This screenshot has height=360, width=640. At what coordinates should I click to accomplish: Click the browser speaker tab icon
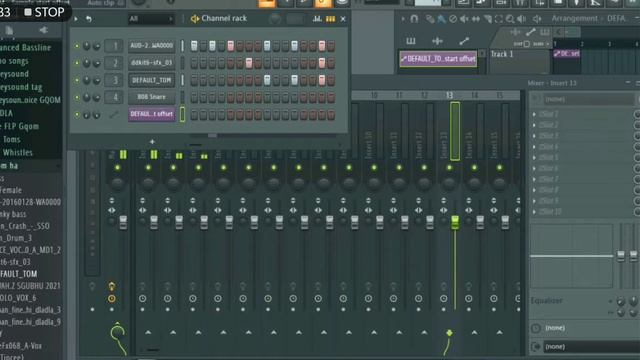(x=43, y=30)
